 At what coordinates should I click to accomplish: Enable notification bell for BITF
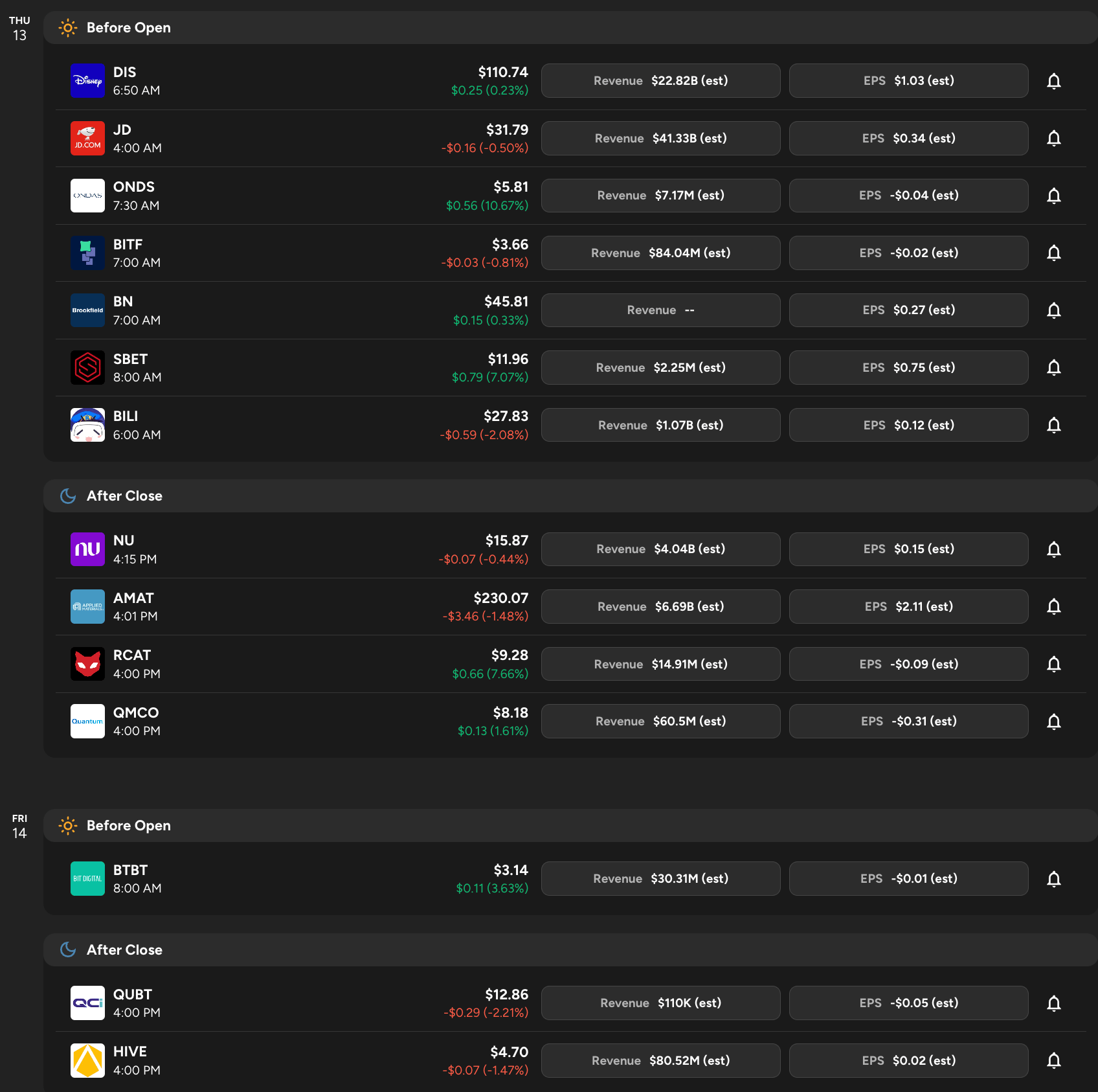(1054, 253)
